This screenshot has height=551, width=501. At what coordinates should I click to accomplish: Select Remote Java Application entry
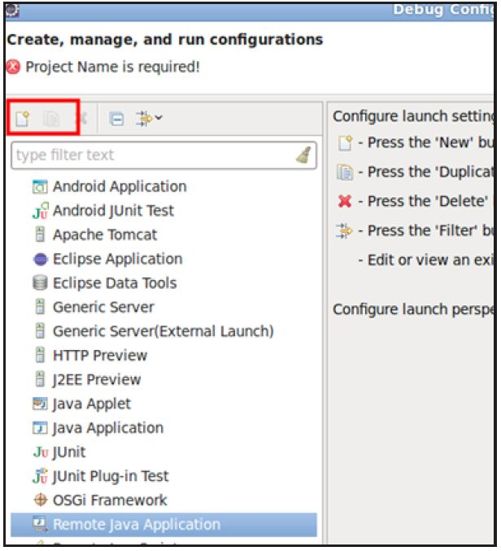pyautogui.click(x=137, y=525)
